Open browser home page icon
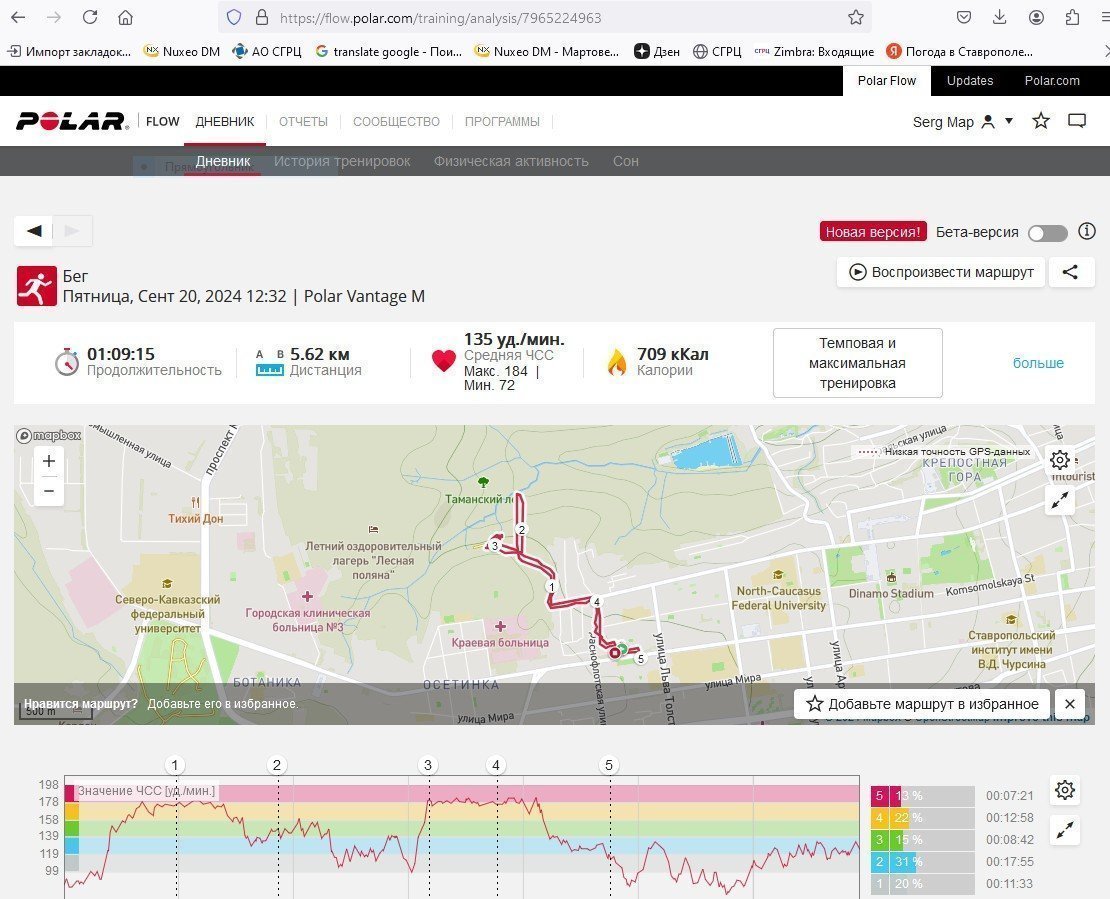Viewport: 1110px width, 899px height. tap(125, 18)
